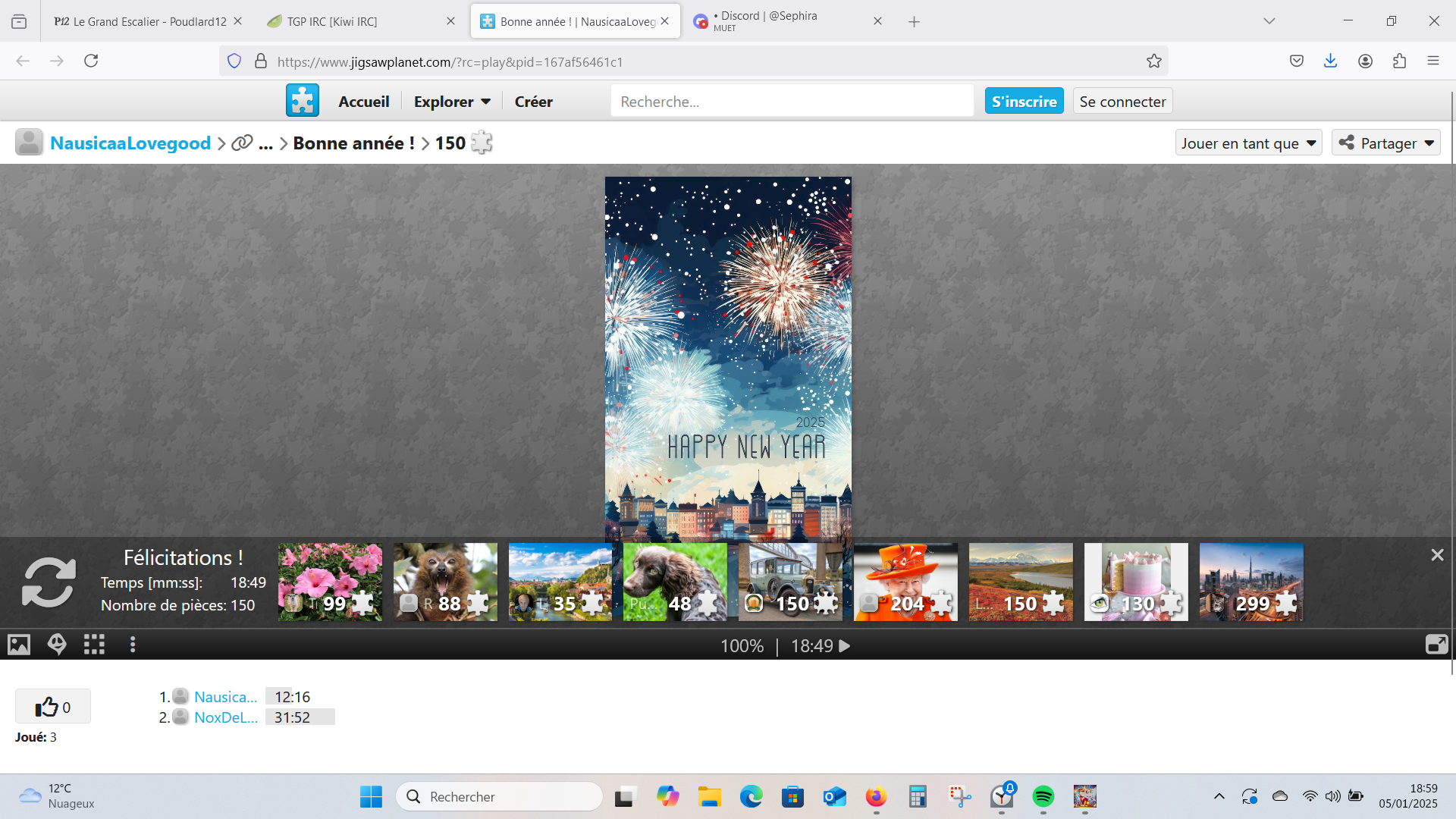Open the "Jouer en tant que" dropdown
This screenshot has width=1456, height=819.
tap(1248, 143)
